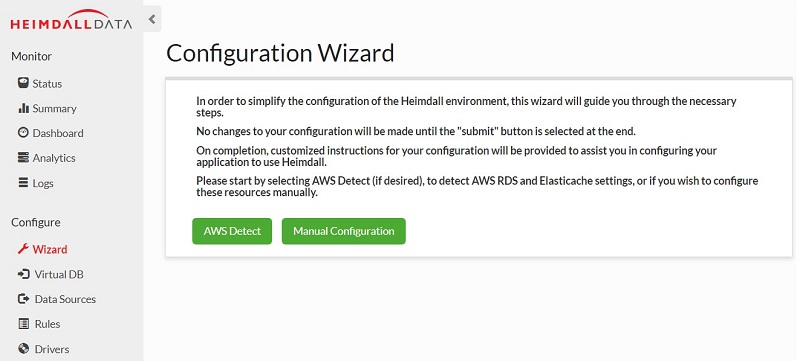Open the Data Sources menu entry
800x361 pixels.
[x=65, y=299]
